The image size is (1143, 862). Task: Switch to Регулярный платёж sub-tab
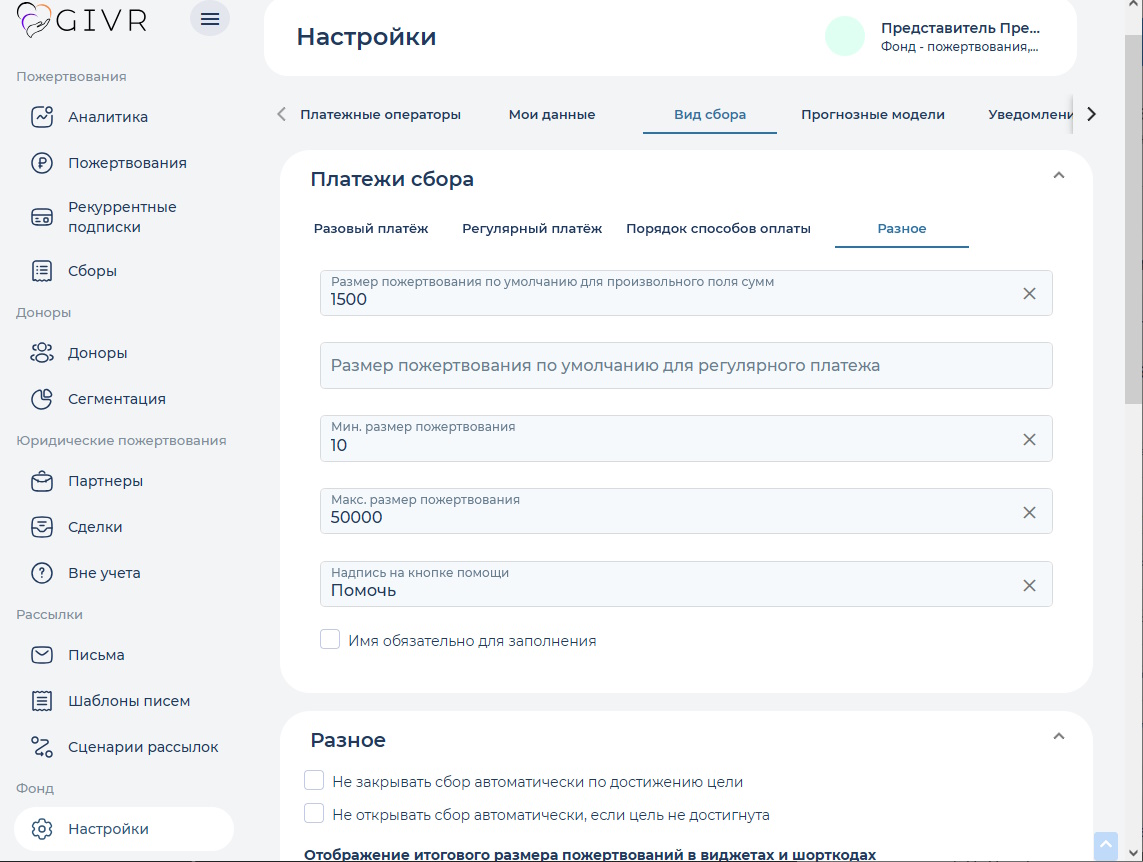coord(532,228)
